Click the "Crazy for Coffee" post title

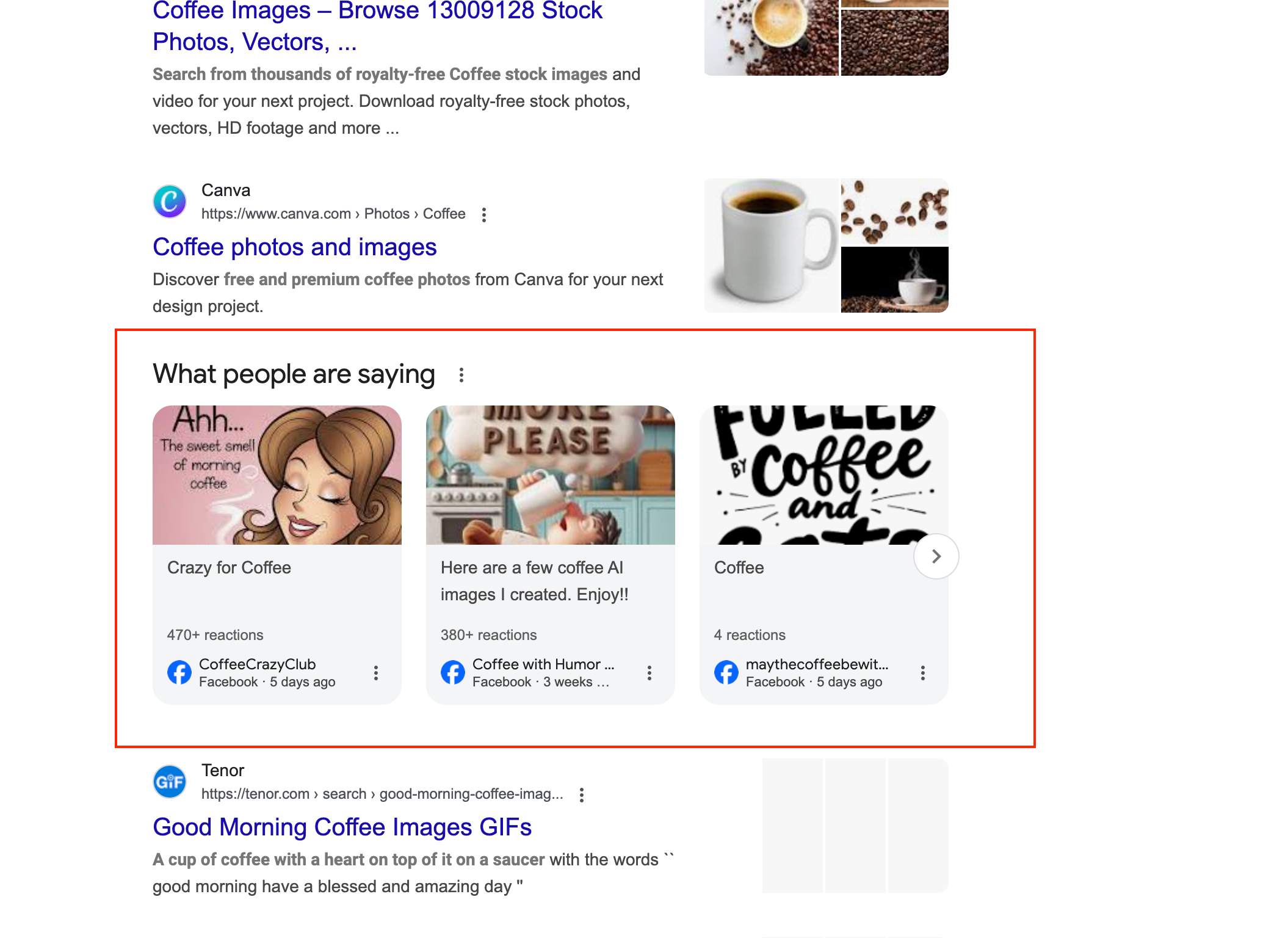tap(229, 568)
